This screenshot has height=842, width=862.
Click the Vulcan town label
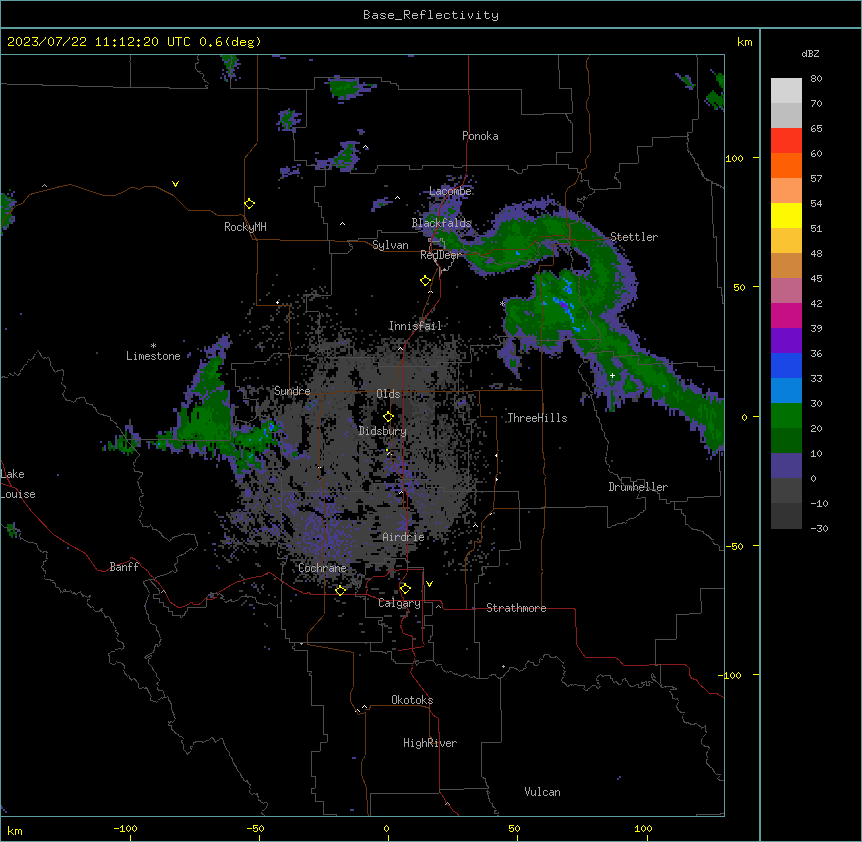543,792
